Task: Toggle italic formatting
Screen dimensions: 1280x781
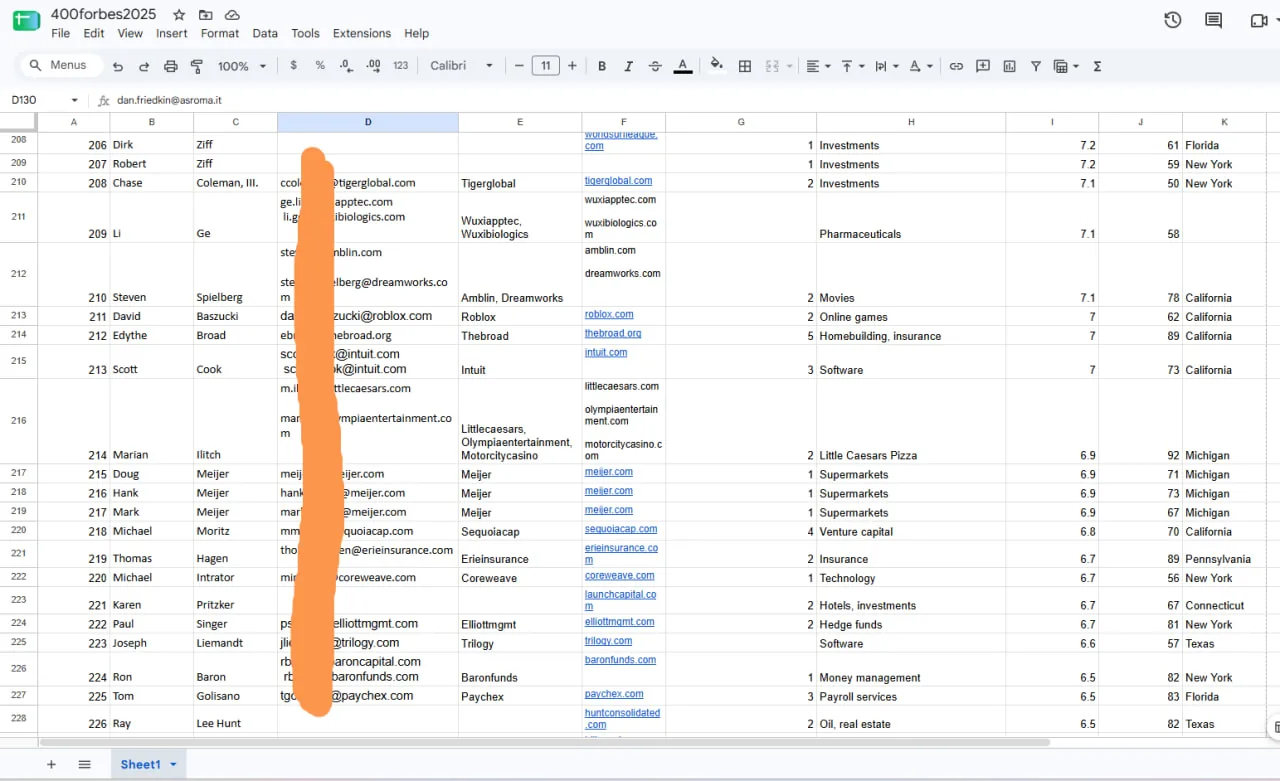Action: [x=628, y=66]
